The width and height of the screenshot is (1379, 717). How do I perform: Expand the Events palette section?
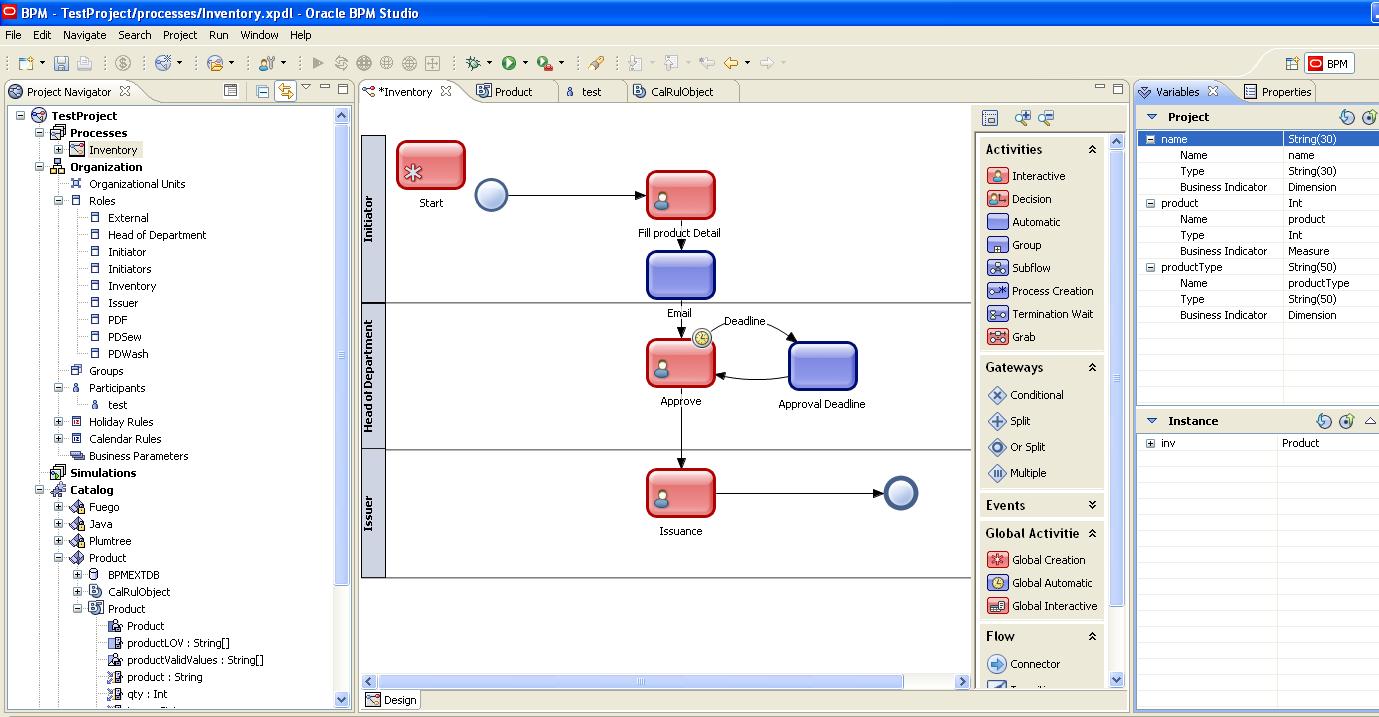[1093, 505]
